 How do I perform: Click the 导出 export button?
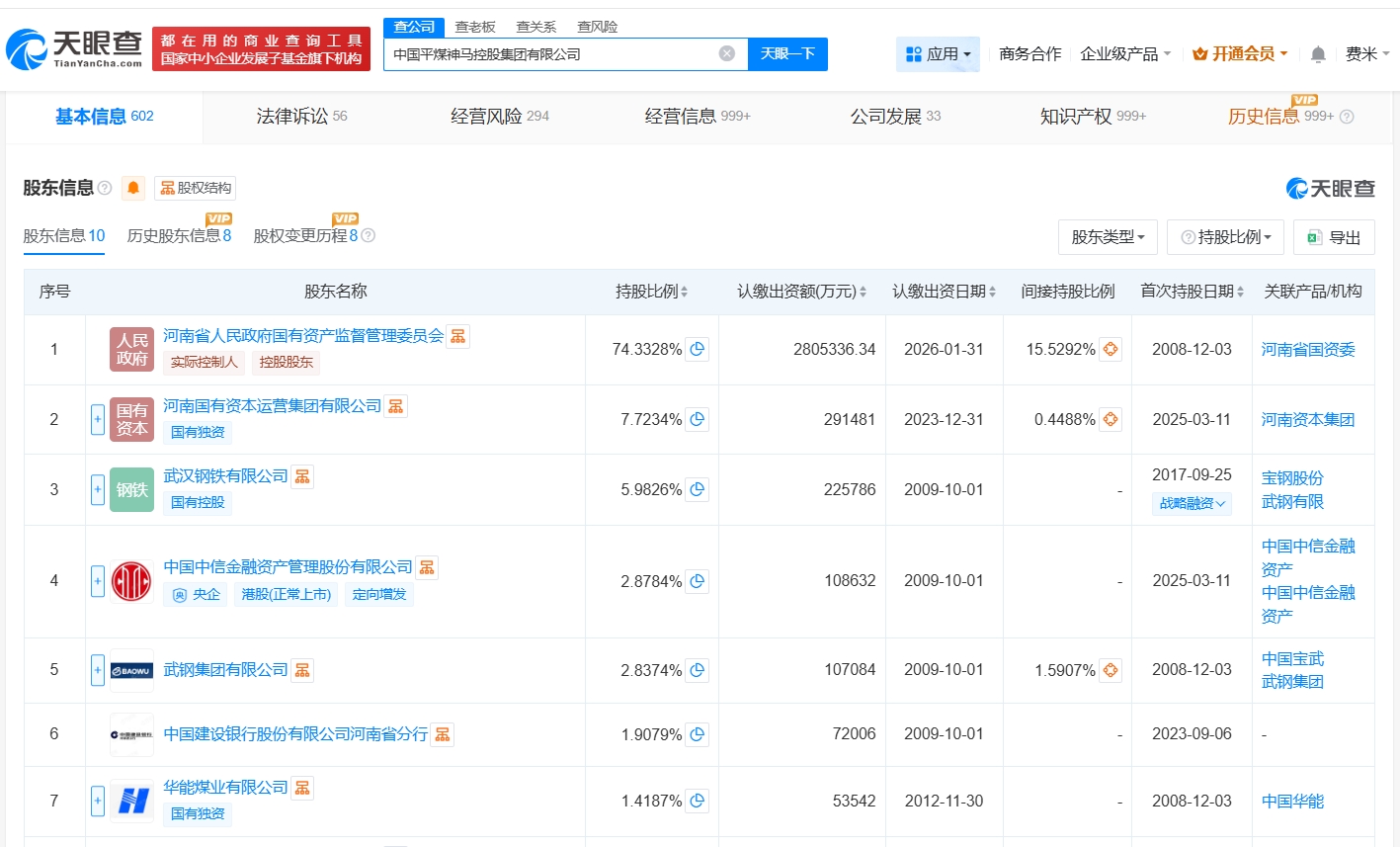pos(1334,237)
